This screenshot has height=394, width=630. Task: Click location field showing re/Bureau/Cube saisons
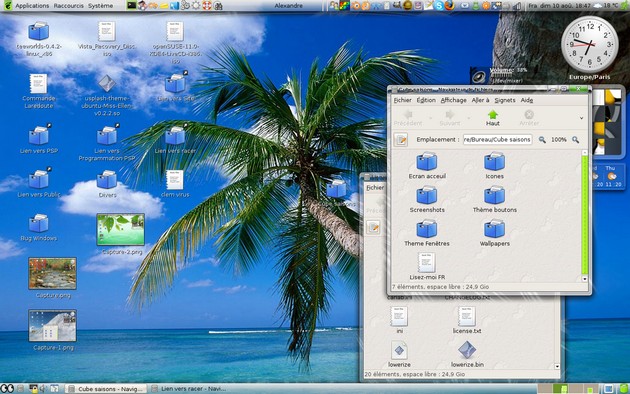[x=497, y=139]
